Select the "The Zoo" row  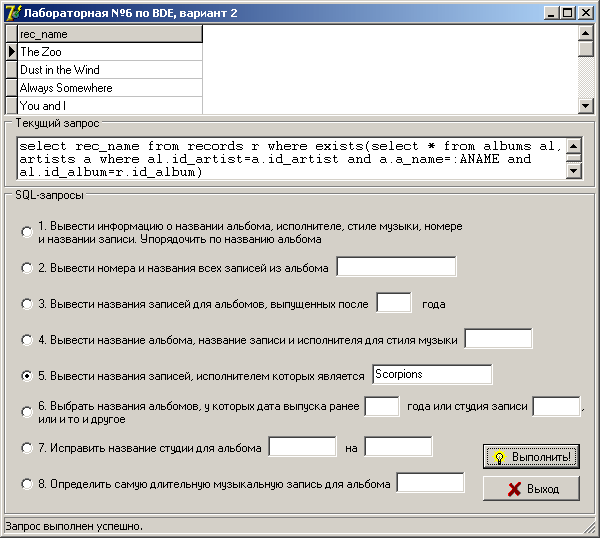click(110, 52)
